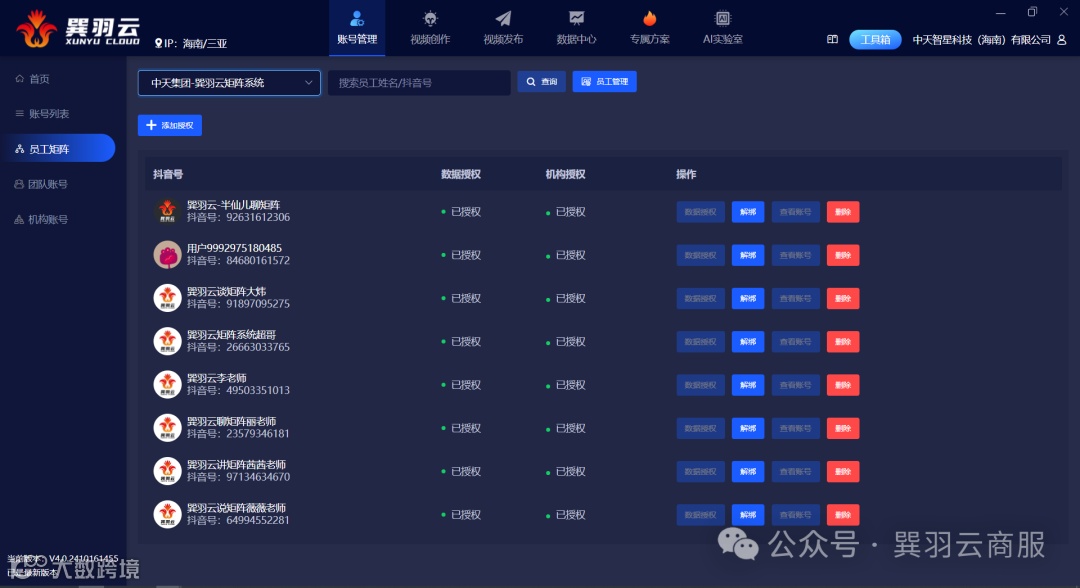This screenshot has width=1080, height=588.
Task: Click 数据授权 button for 巽羽云谈矩阵大炜
Action: coord(700,299)
